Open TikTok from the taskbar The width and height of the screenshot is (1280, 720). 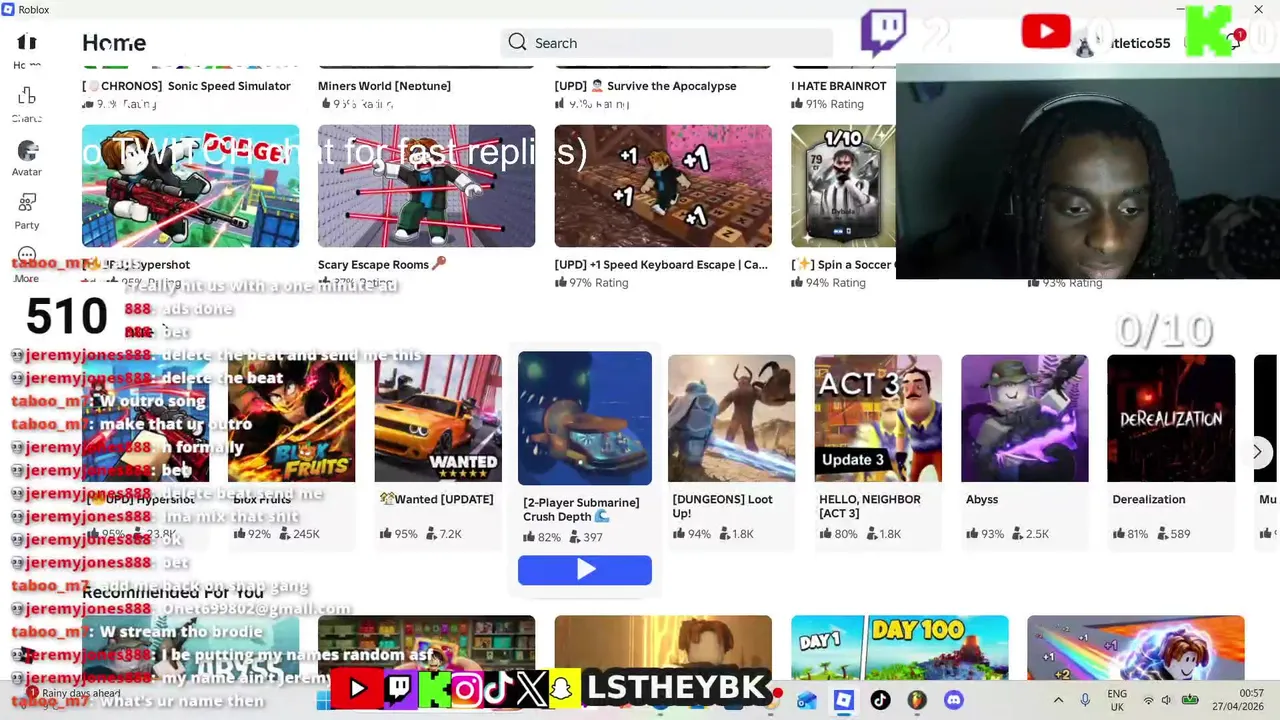[x=880, y=701]
